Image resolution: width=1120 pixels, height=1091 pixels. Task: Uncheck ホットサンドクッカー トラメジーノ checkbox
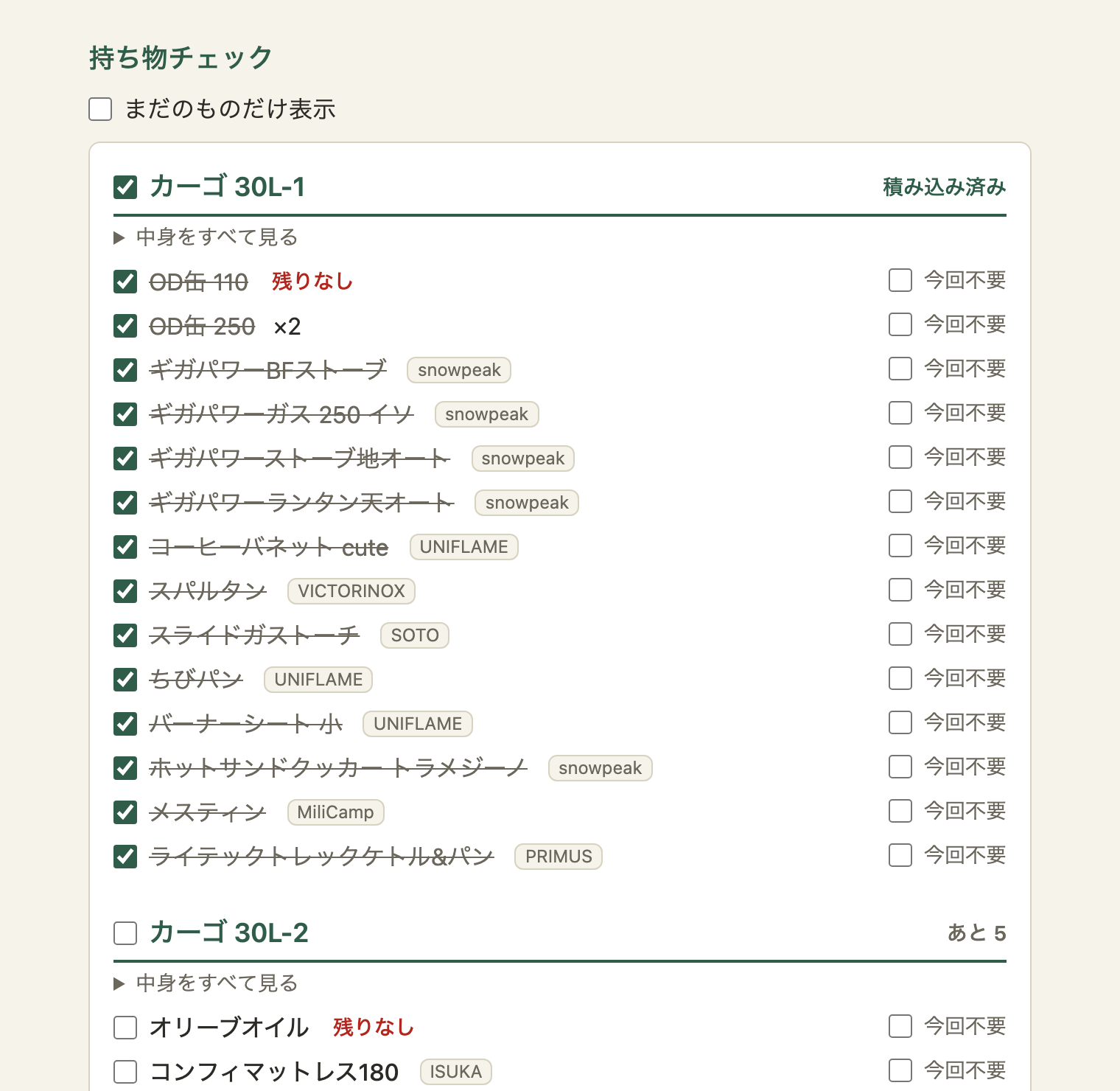pyautogui.click(x=125, y=768)
